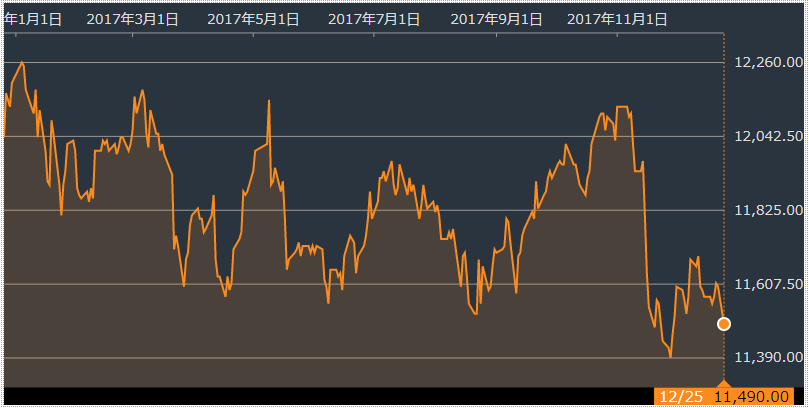Select the 2017年3月1日 date label

click(x=133, y=20)
